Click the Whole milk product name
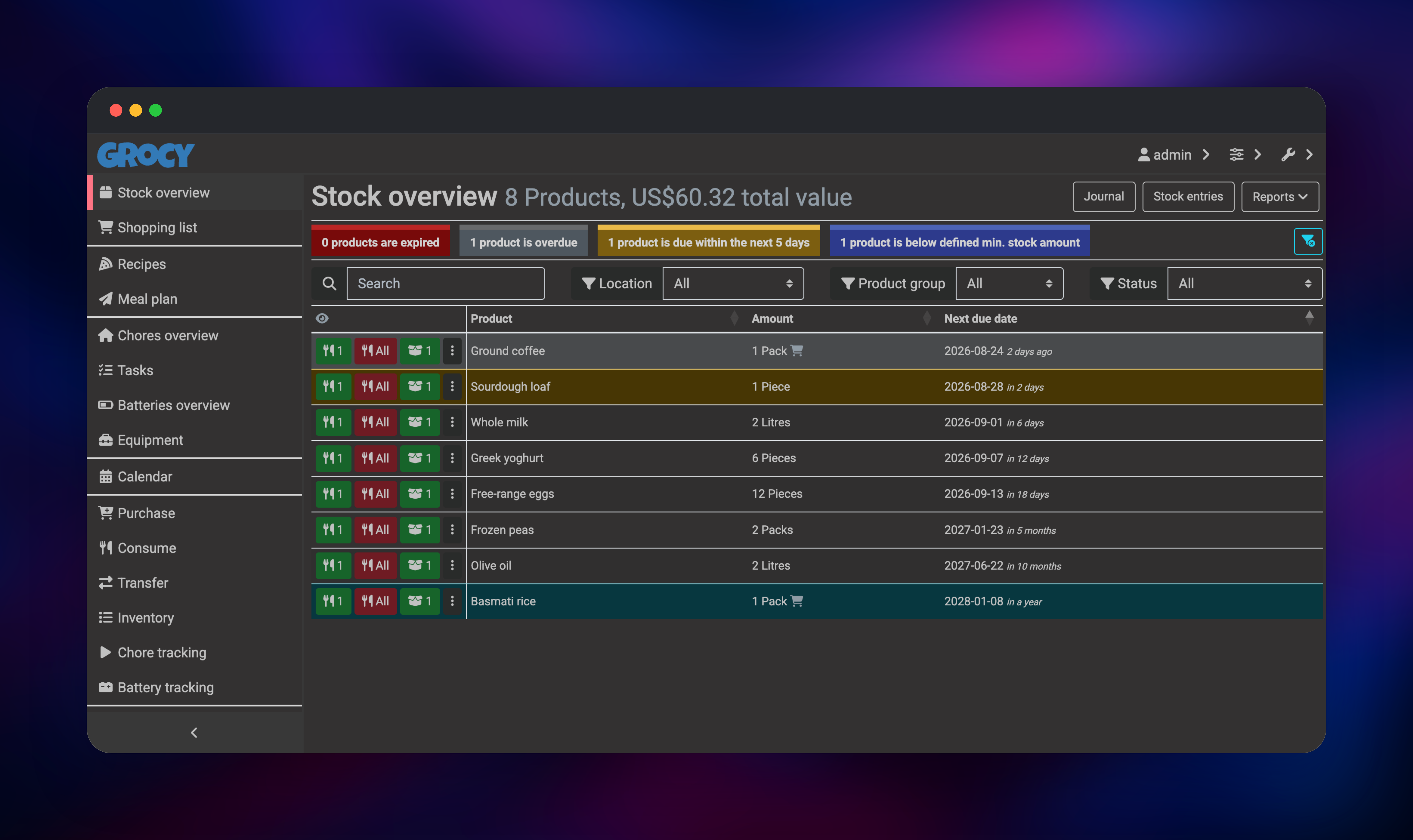Image resolution: width=1413 pixels, height=840 pixels. (499, 422)
